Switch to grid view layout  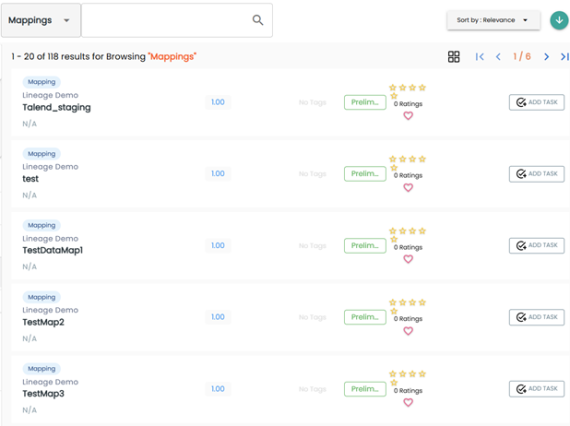click(454, 57)
